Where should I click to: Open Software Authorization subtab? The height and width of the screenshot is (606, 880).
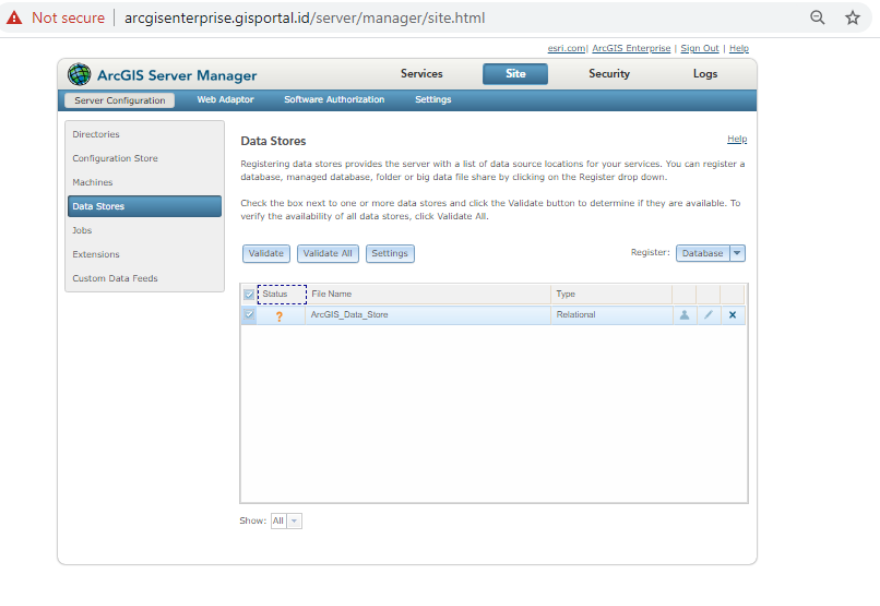point(334,99)
